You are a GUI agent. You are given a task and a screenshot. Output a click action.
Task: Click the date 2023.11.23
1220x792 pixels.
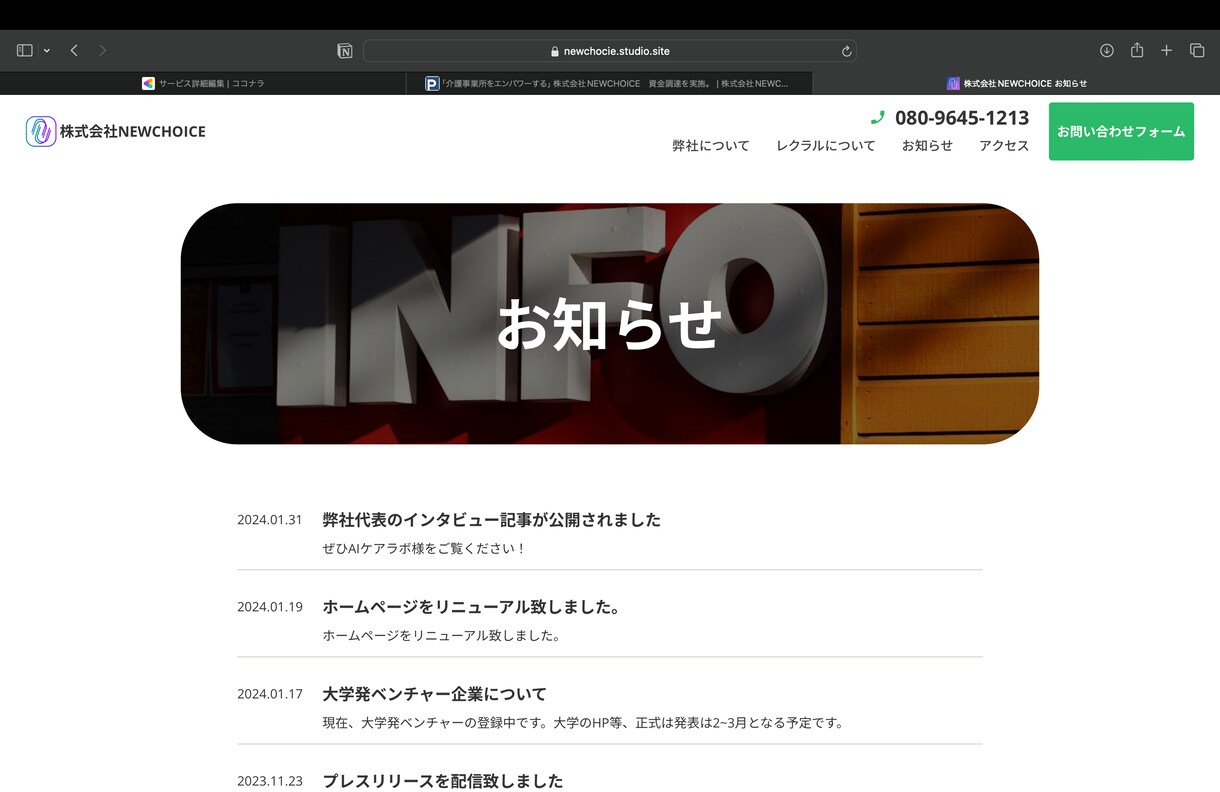269,781
